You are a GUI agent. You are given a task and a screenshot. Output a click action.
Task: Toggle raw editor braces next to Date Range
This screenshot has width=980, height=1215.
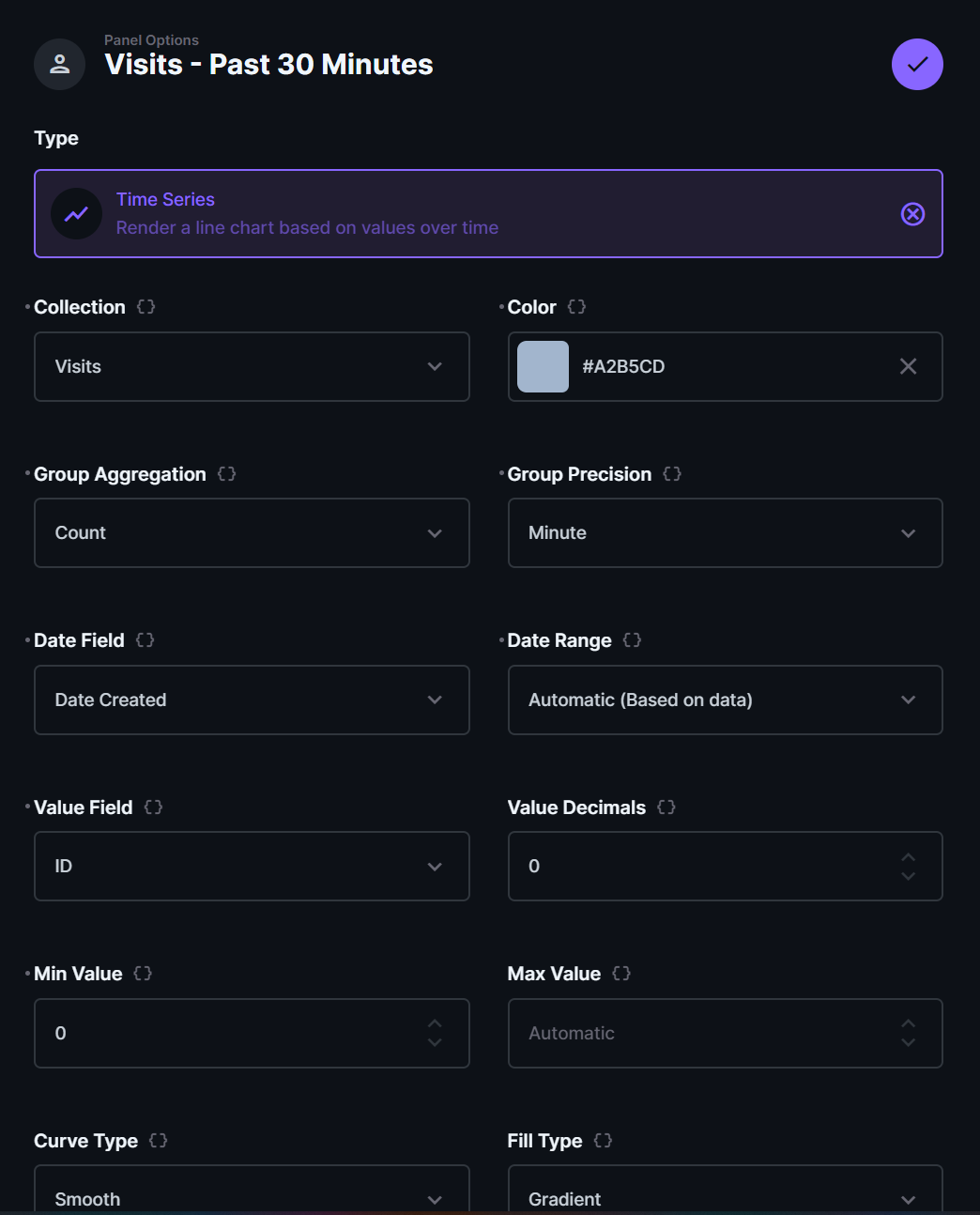click(x=632, y=640)
